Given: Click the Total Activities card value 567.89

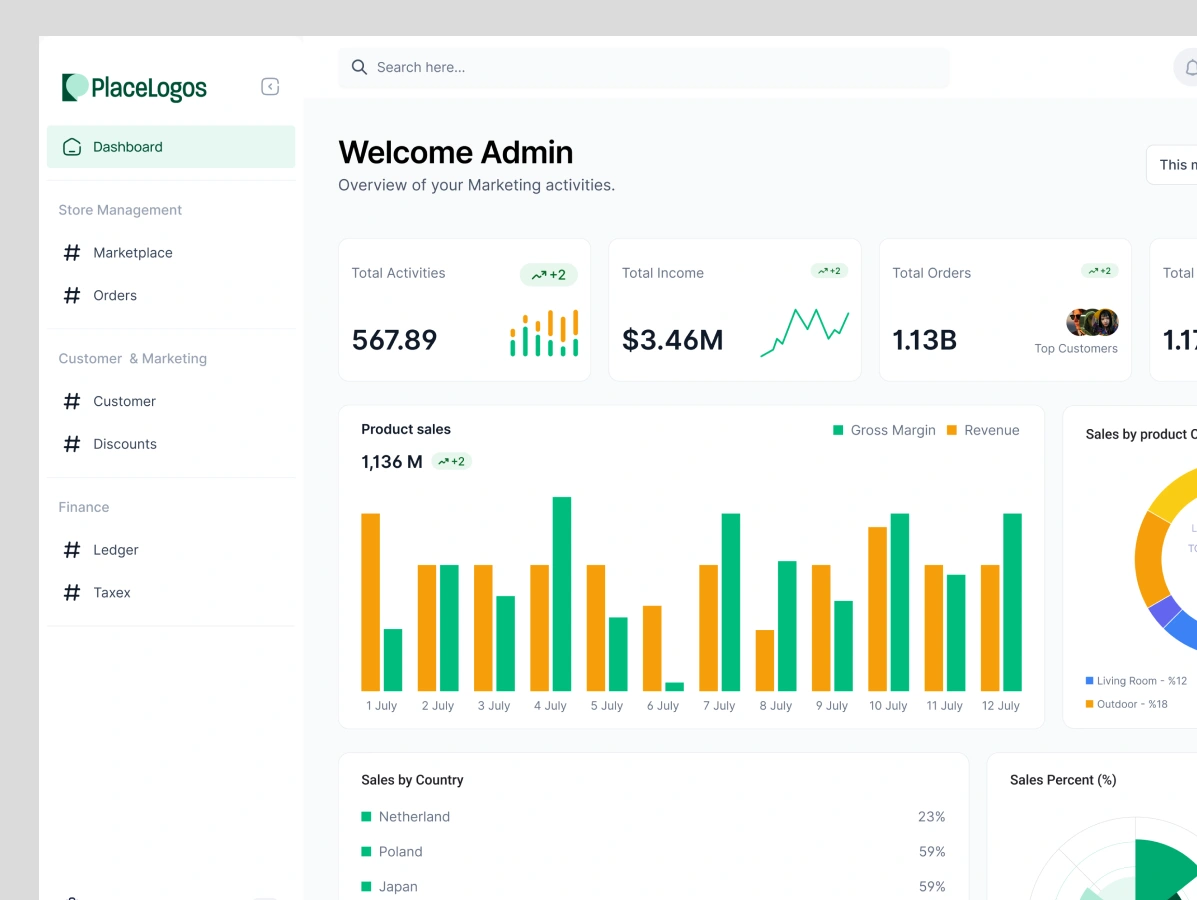Looking at the screenshot, I should point(394,340).
